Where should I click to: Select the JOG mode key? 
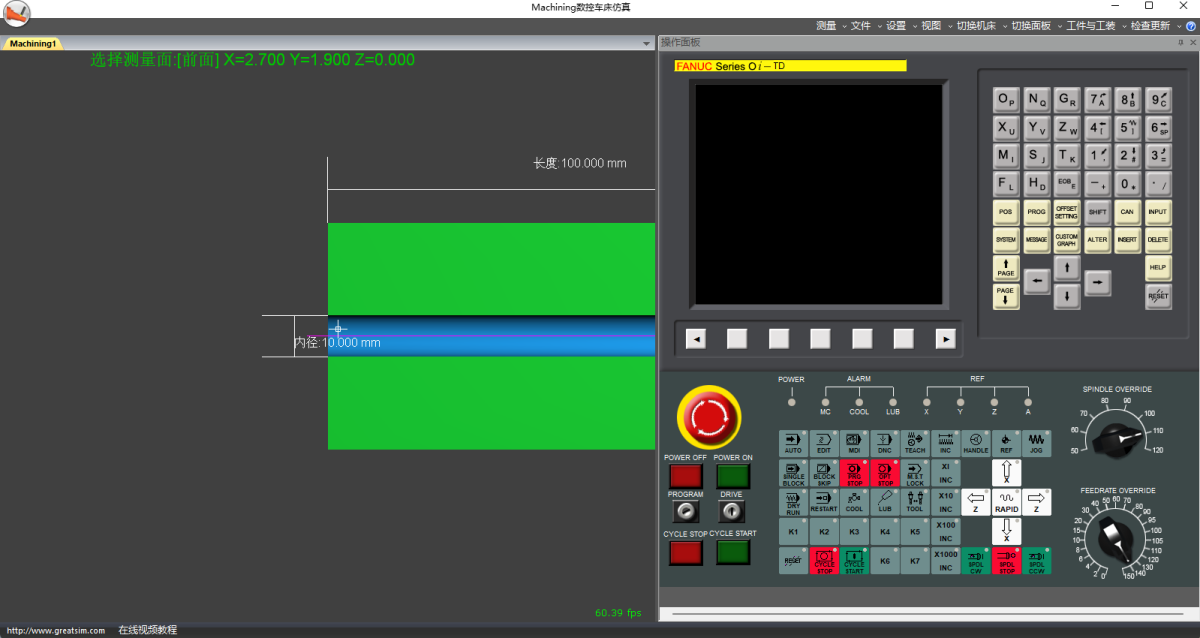1036,444
